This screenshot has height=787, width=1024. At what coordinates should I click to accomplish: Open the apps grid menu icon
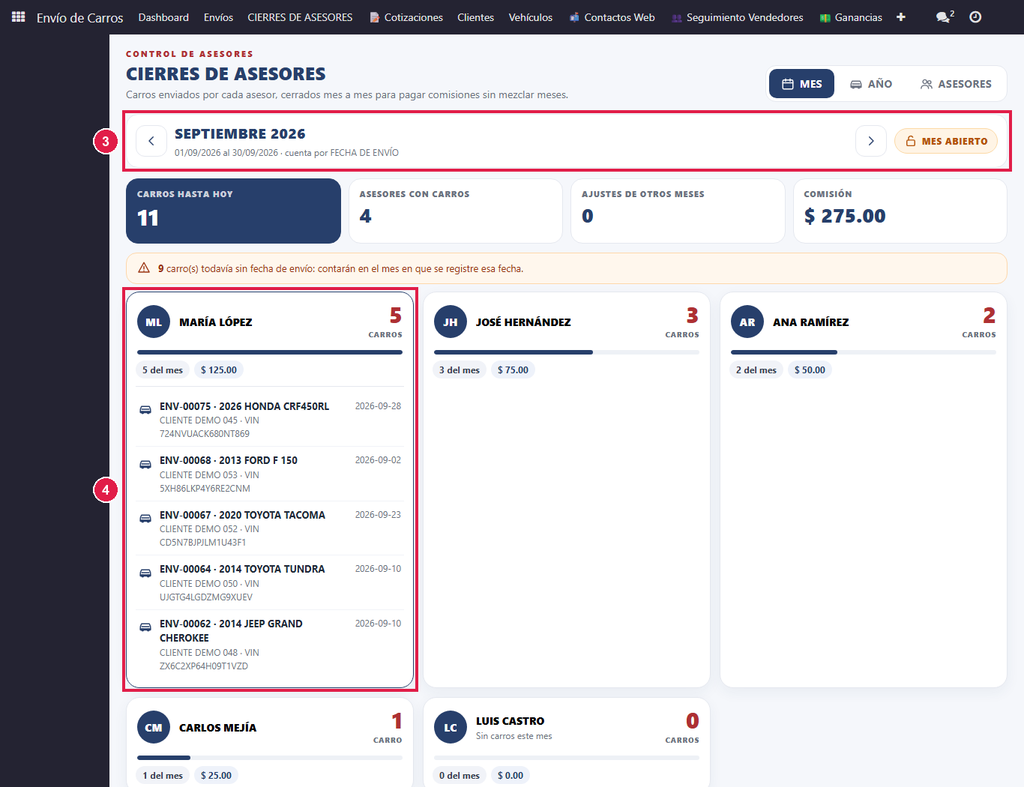pyautogui.click(x=18, y=17)
